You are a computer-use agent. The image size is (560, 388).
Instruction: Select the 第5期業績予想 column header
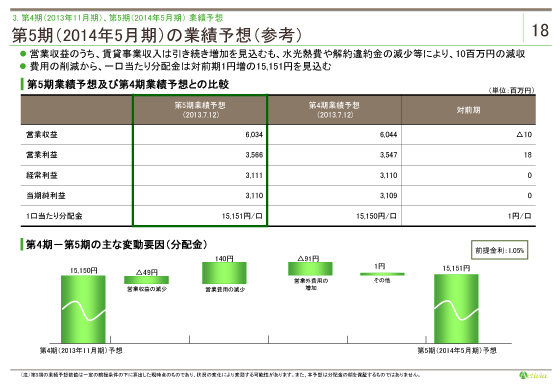(x=200, y=110)
